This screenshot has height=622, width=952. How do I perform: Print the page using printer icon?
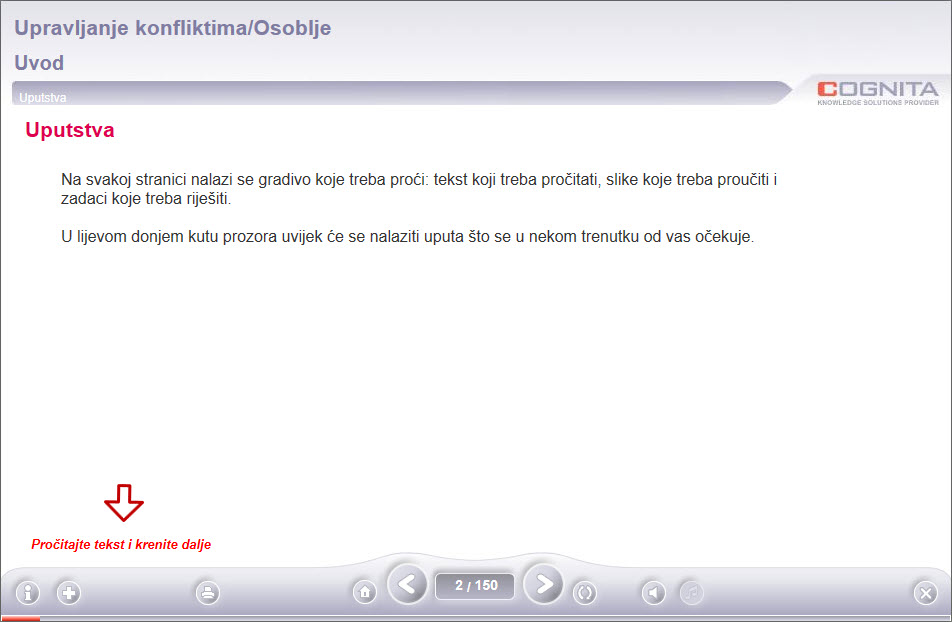pos(207,593)
